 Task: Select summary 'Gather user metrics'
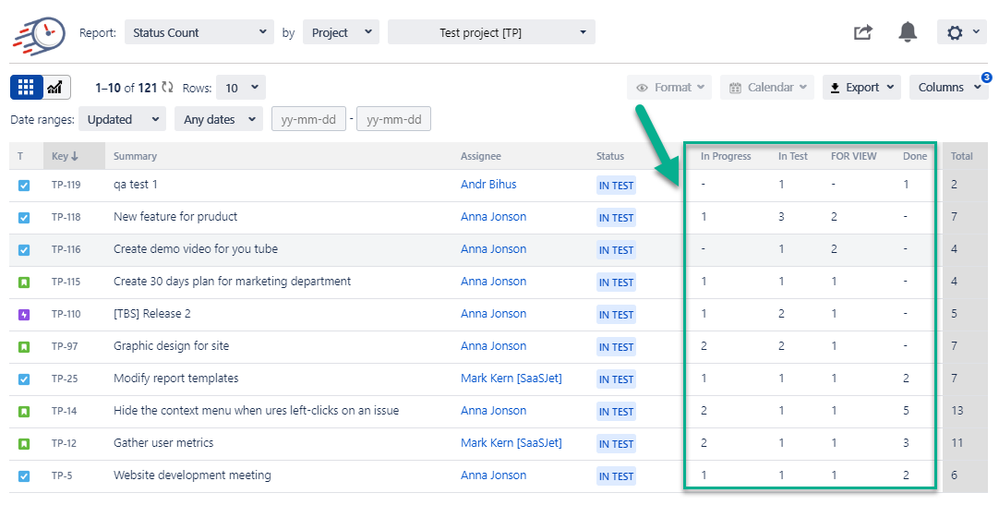pos(163,442)
